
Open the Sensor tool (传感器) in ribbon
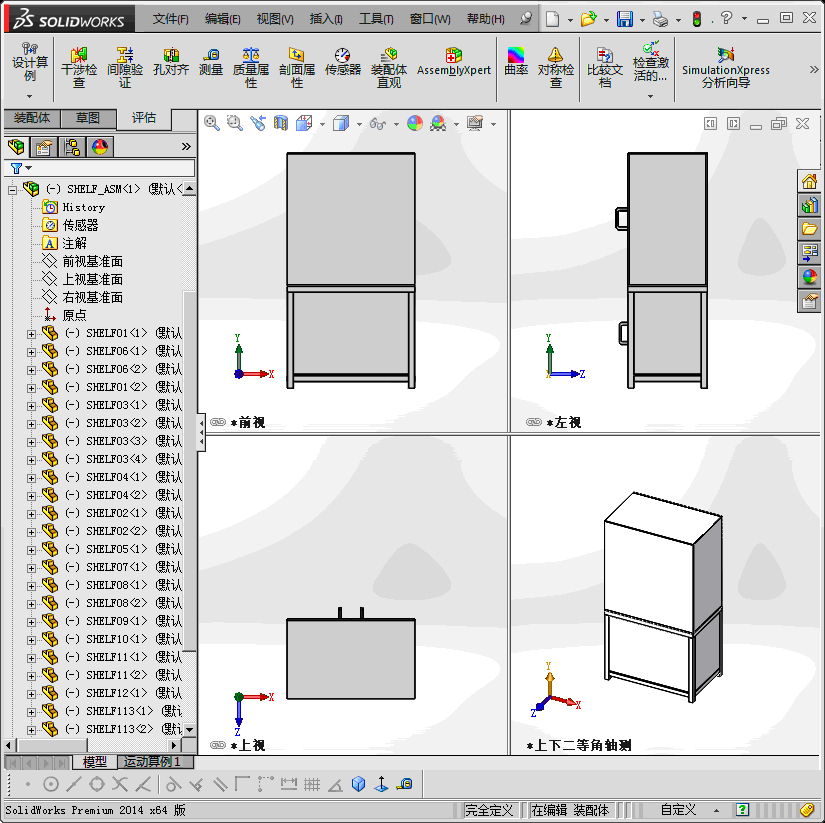point(343,62)
